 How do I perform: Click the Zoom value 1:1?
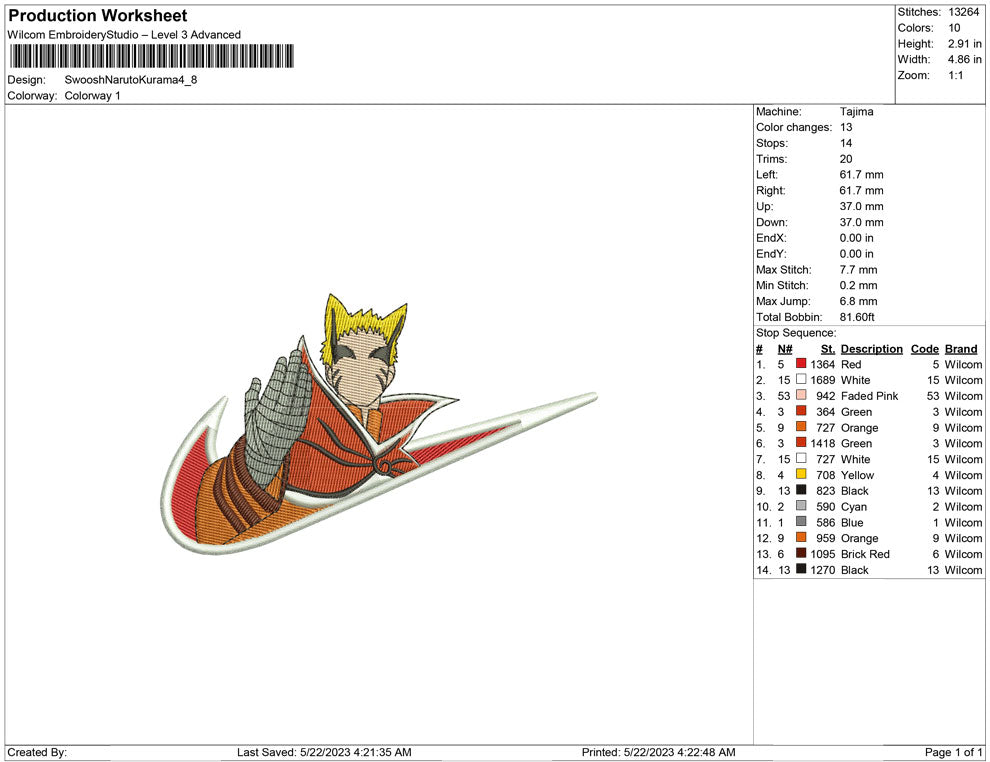pyautogui.click(x=955, y=75)
